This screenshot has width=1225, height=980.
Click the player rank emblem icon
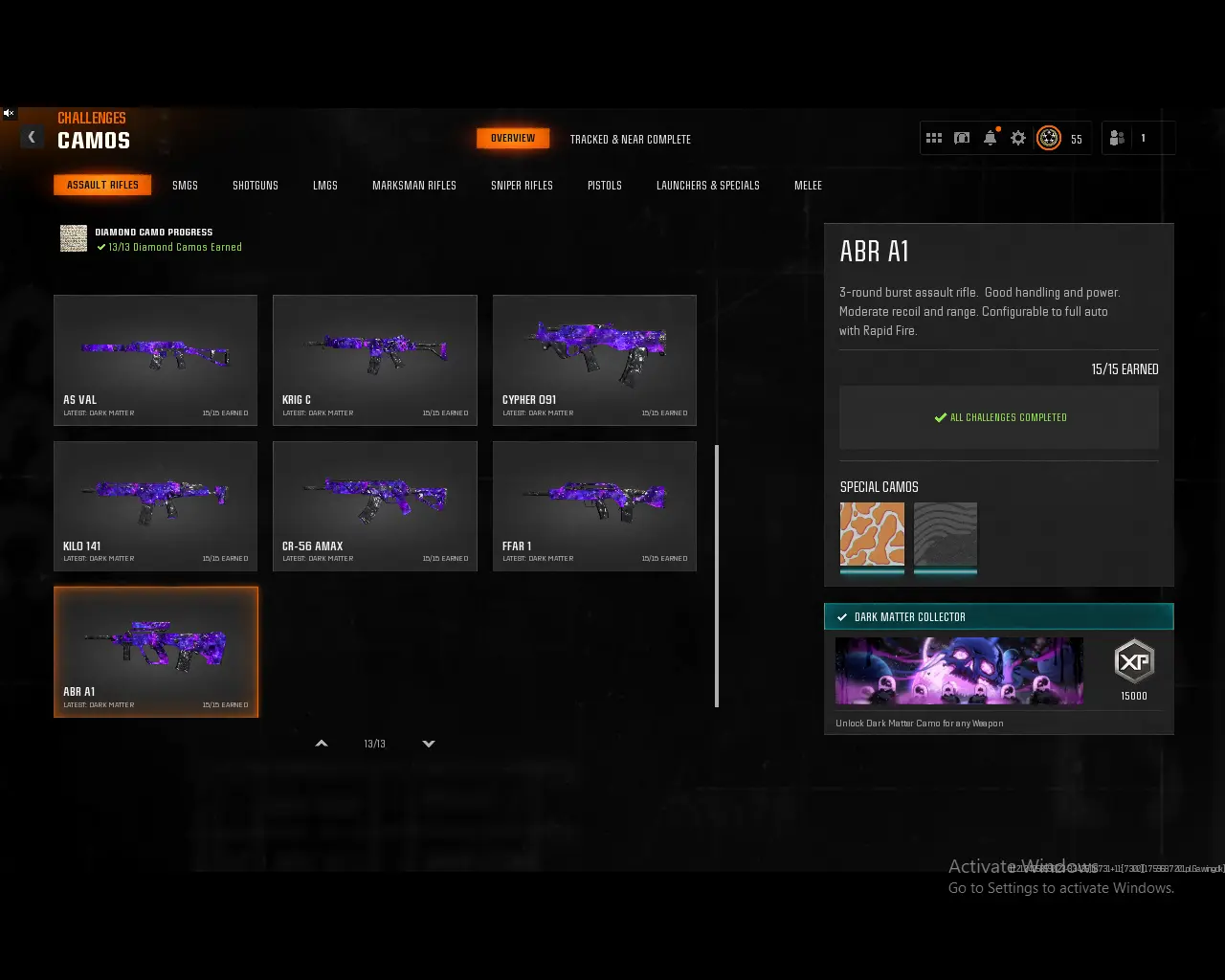pyautogui.click(x=1049, y=139)
